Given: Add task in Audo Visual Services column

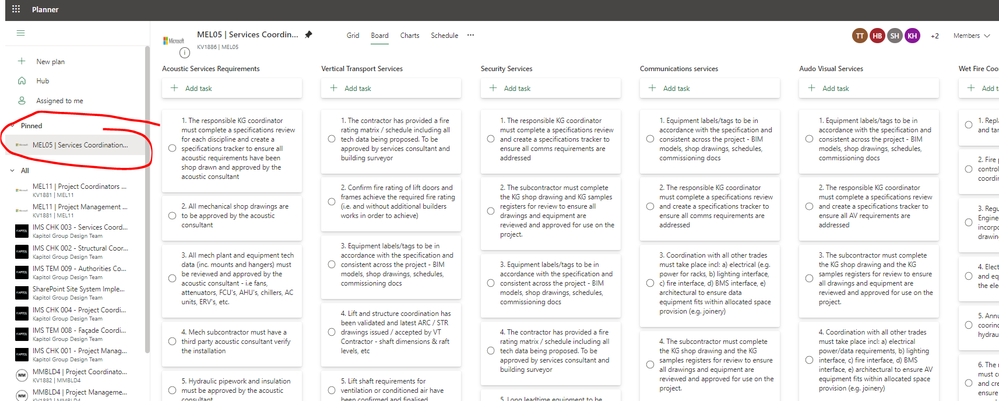Looking at the screenshot, I should tap(869, 89).
